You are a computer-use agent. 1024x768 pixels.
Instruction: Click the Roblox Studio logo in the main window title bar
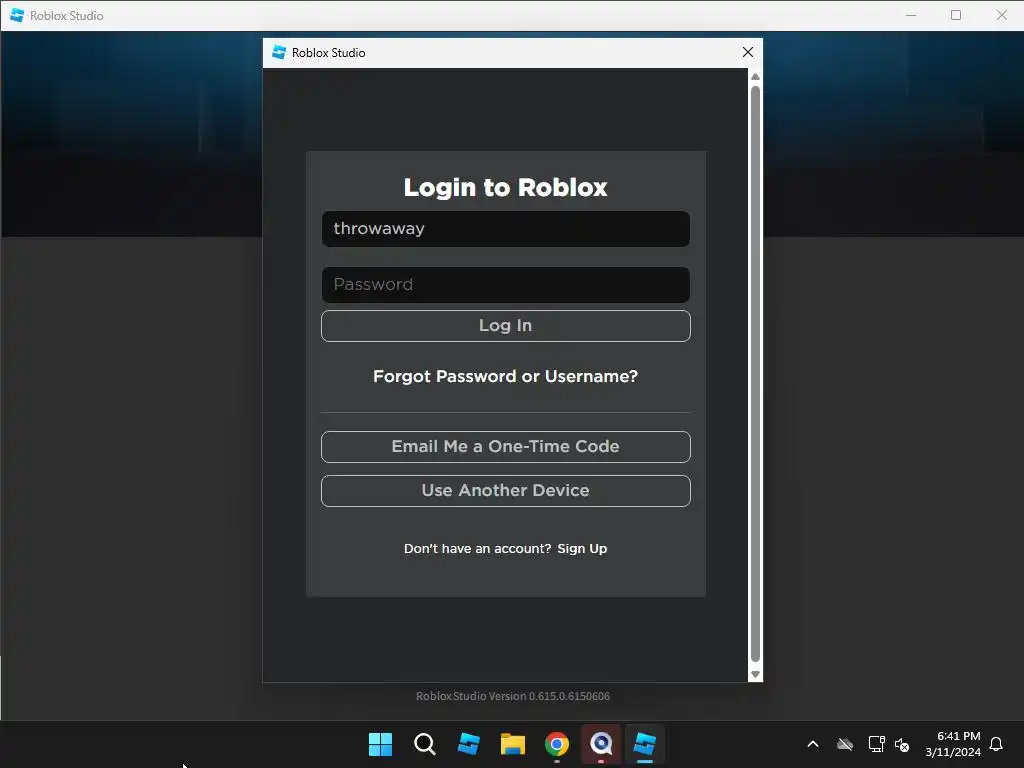(x=17, y=15)
